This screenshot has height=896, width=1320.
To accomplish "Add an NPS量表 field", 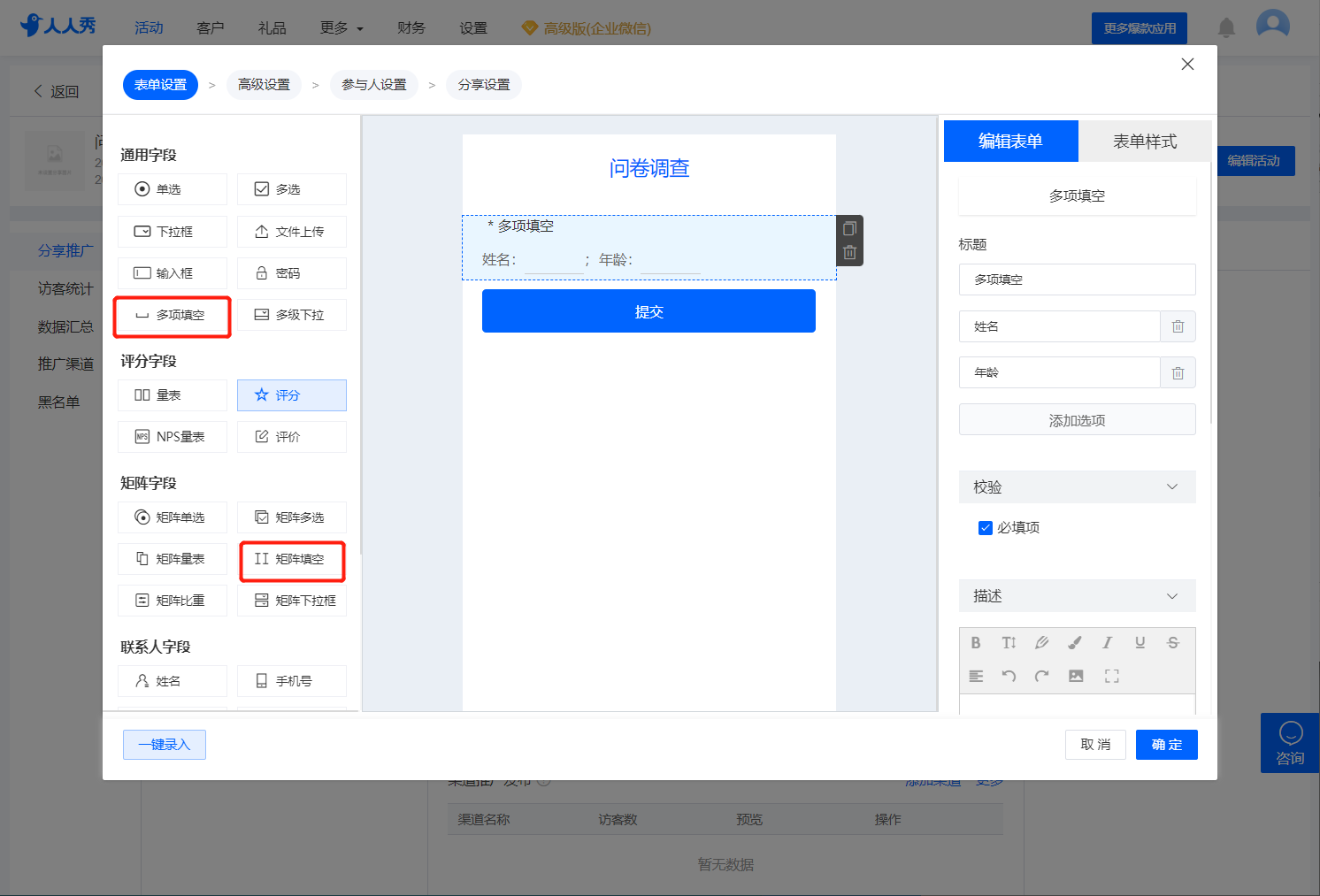I will coord(173,437).
